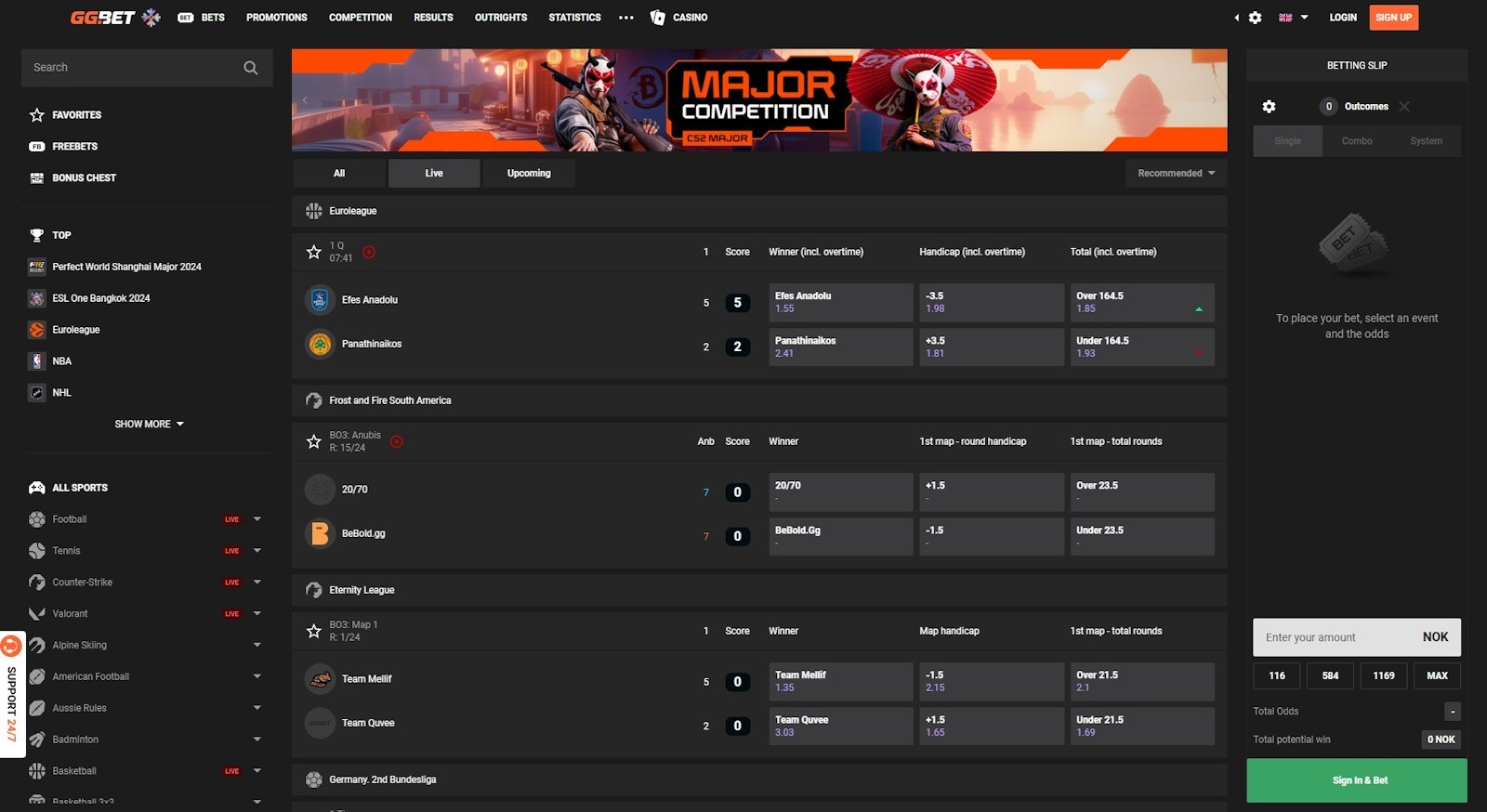Open Freebets icon in sidebar
Screen dimensions: 1487x812
(37, 147)
